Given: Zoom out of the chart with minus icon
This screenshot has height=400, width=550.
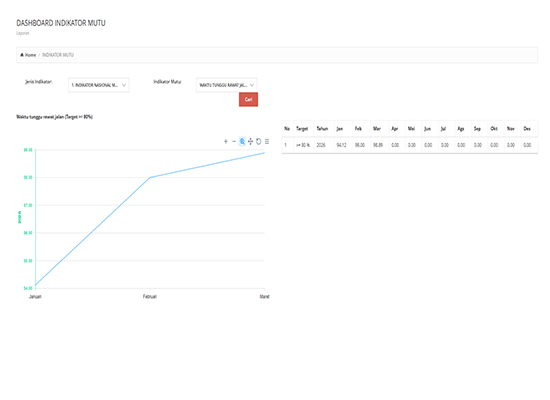Looking at the screenshot, I should coord(234,141).
